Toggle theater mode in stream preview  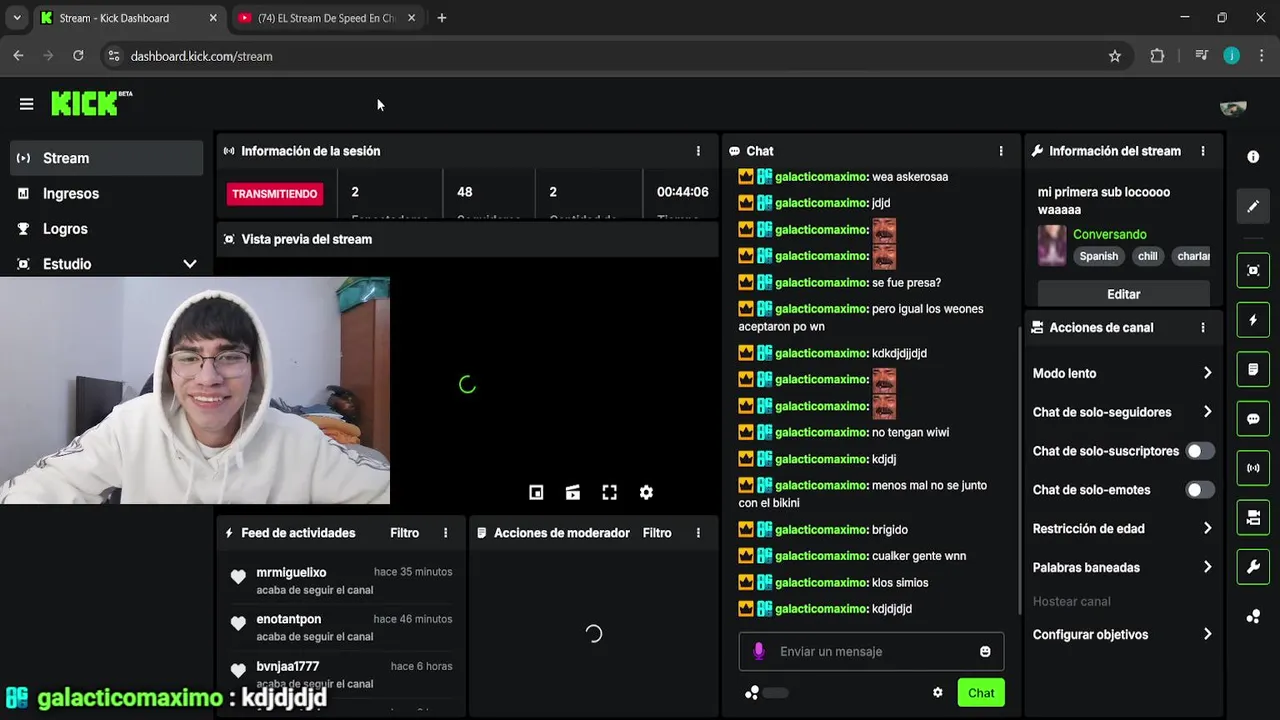tap(573, 492)
